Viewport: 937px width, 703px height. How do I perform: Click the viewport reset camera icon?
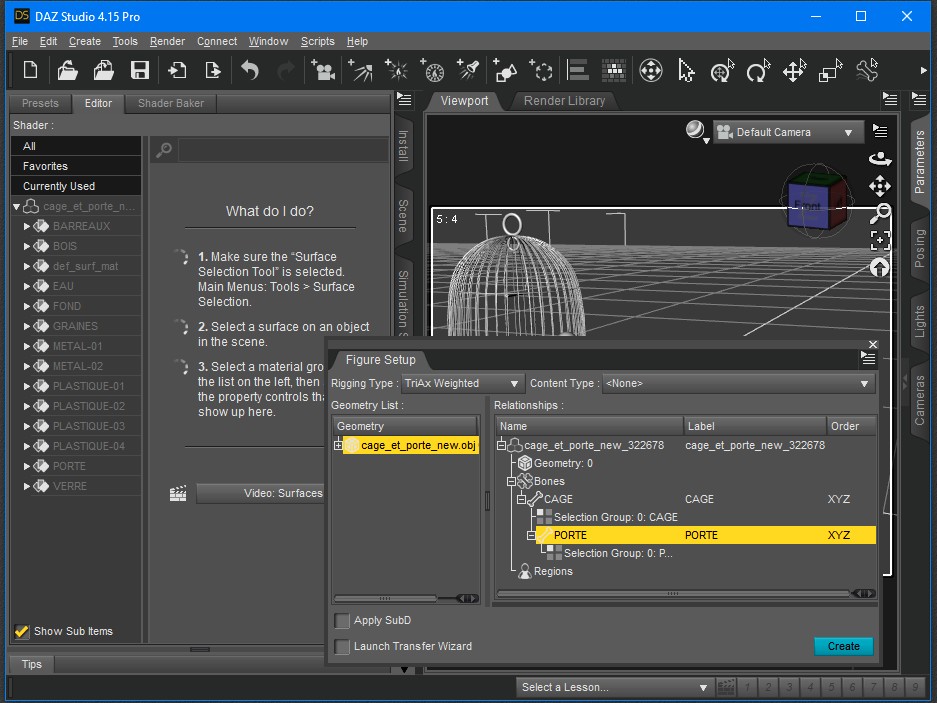pos(880,267)
